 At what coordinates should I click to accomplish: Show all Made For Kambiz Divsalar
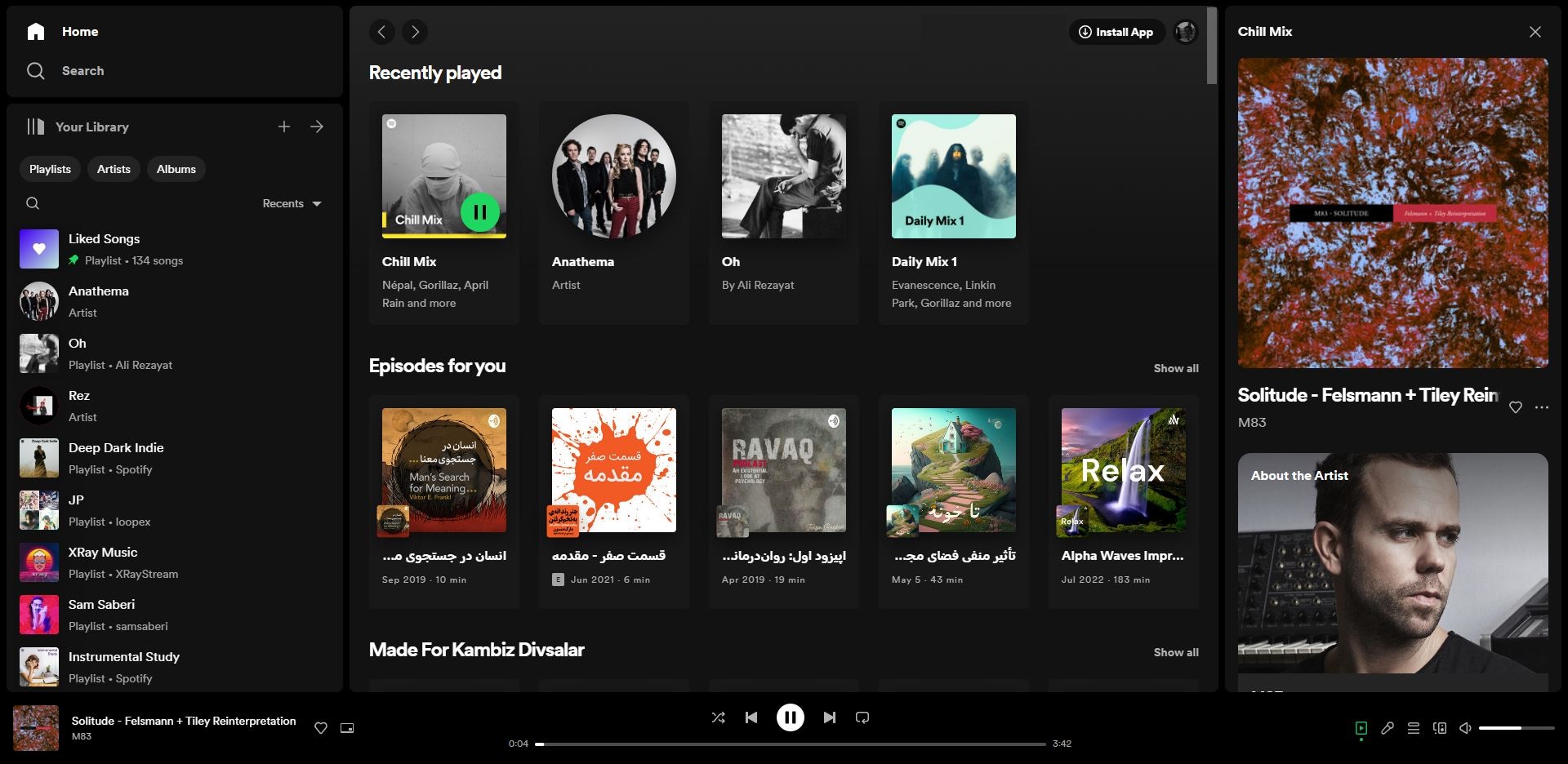pos(1176,652)
